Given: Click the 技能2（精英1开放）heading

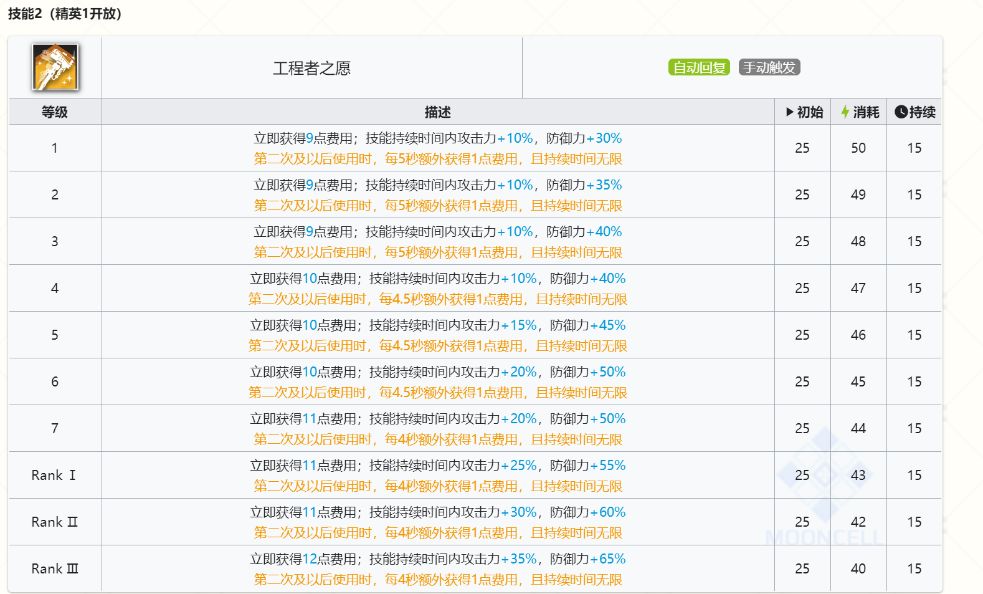Looking at the screenshot, I should click(x=65, y=14).
